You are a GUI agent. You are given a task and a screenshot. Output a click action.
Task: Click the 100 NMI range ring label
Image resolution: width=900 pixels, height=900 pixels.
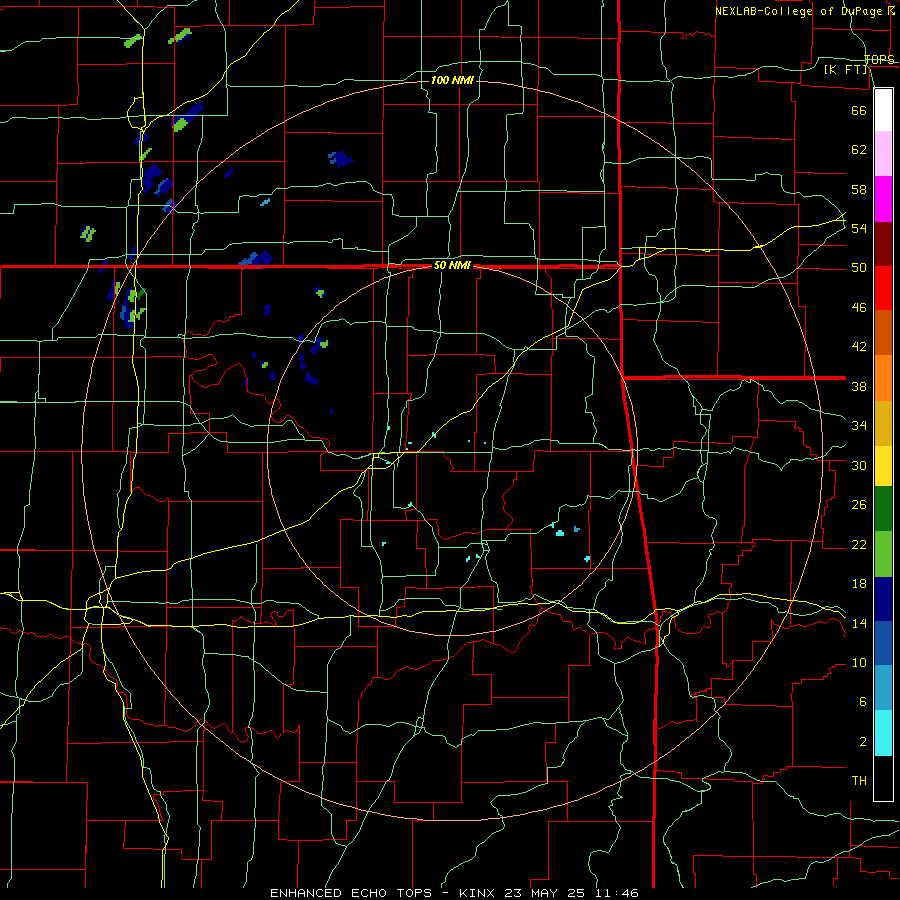pyautogui.click(x=452, y=80)
